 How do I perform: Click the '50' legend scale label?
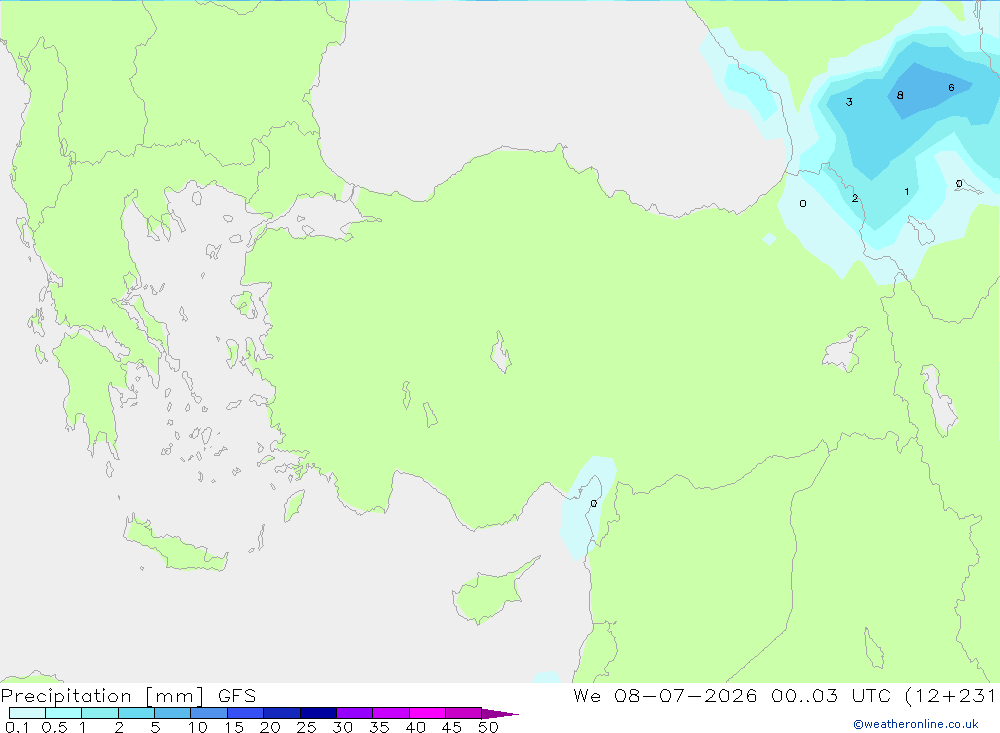pyautogui.click(x=488, y=727)
